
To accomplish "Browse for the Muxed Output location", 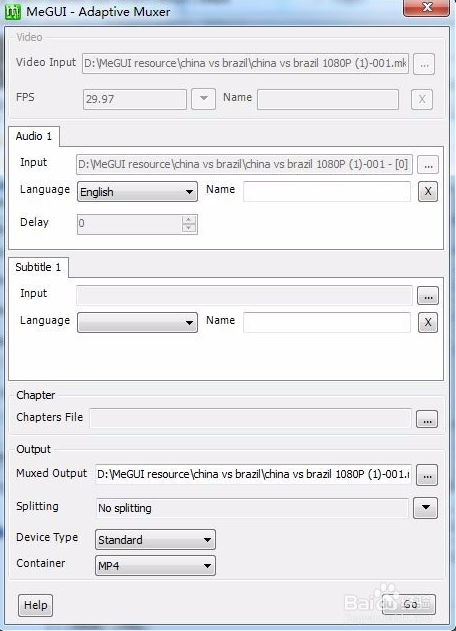I will click(427, 475).
